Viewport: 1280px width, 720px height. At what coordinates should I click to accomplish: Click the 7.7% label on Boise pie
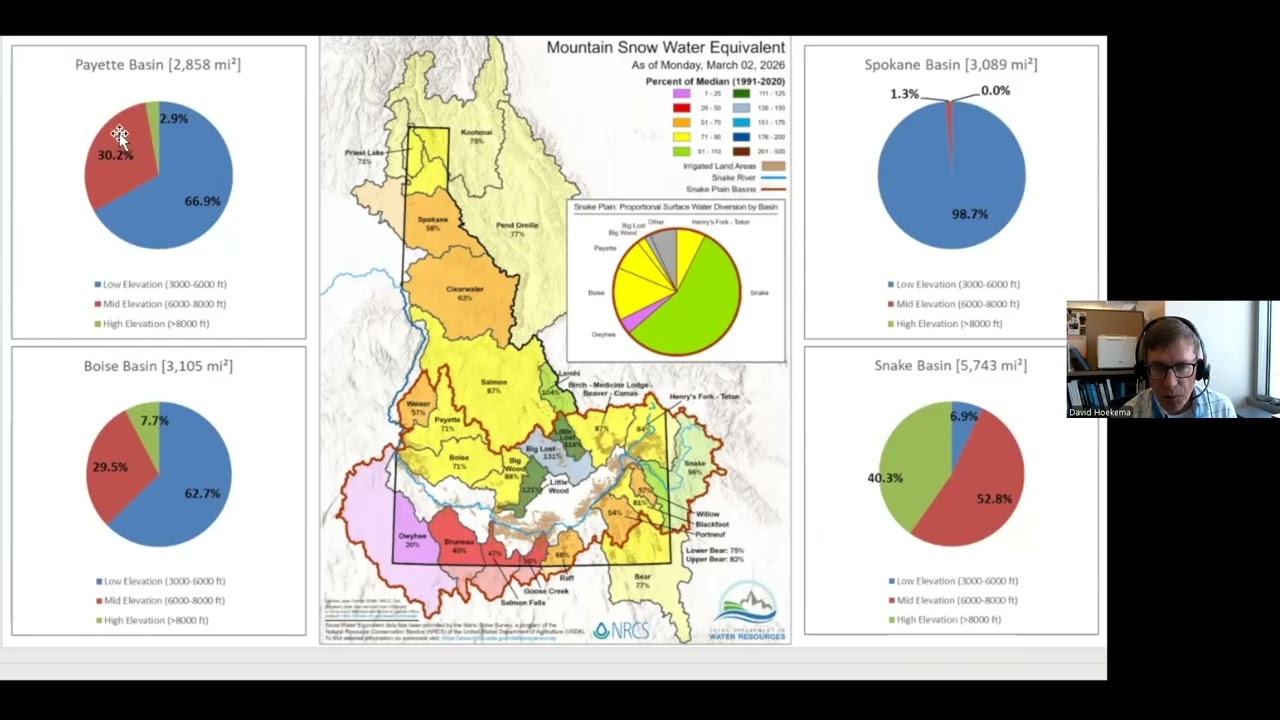(x=154, y=420)
